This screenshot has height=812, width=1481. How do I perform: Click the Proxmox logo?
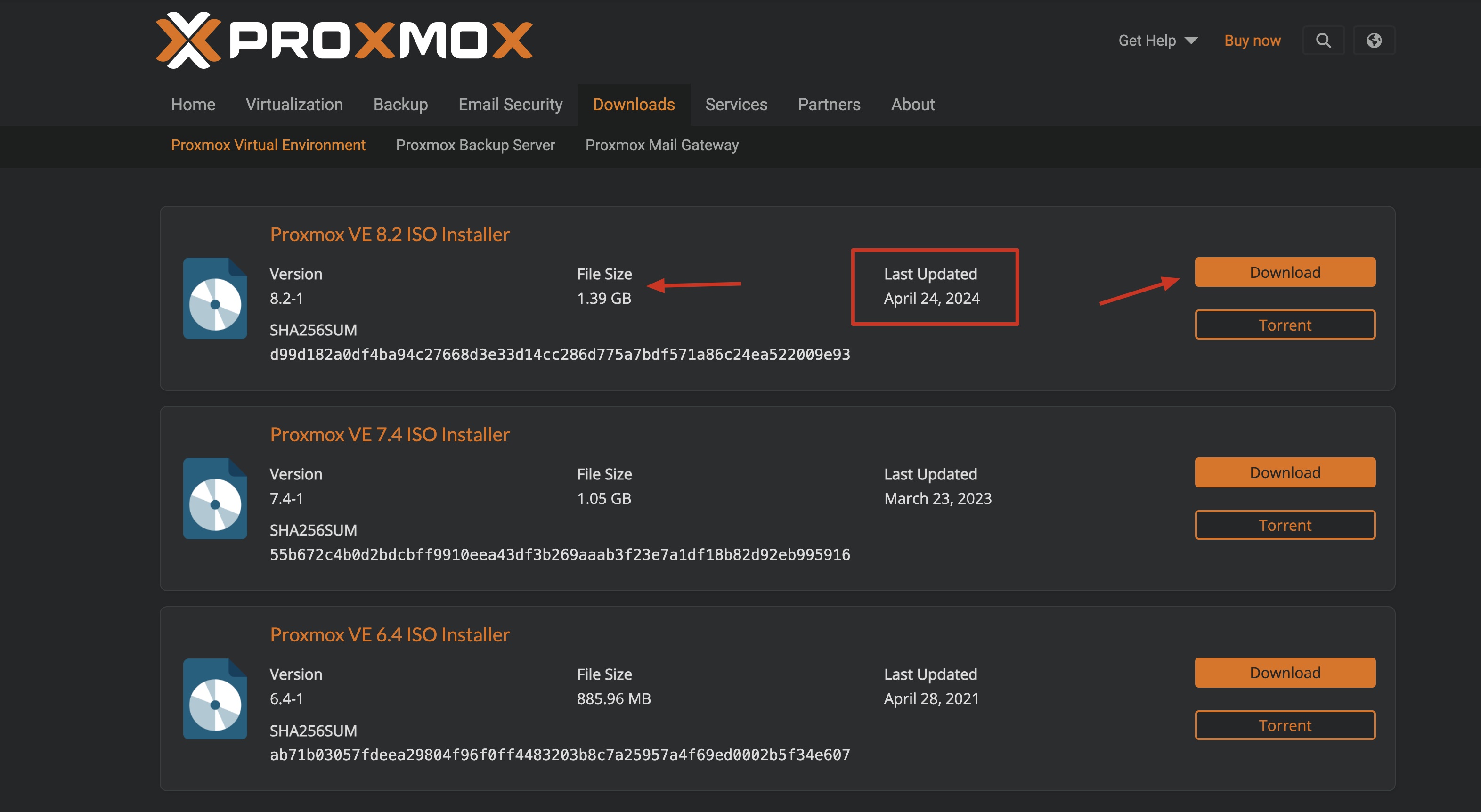coord(344,40)
